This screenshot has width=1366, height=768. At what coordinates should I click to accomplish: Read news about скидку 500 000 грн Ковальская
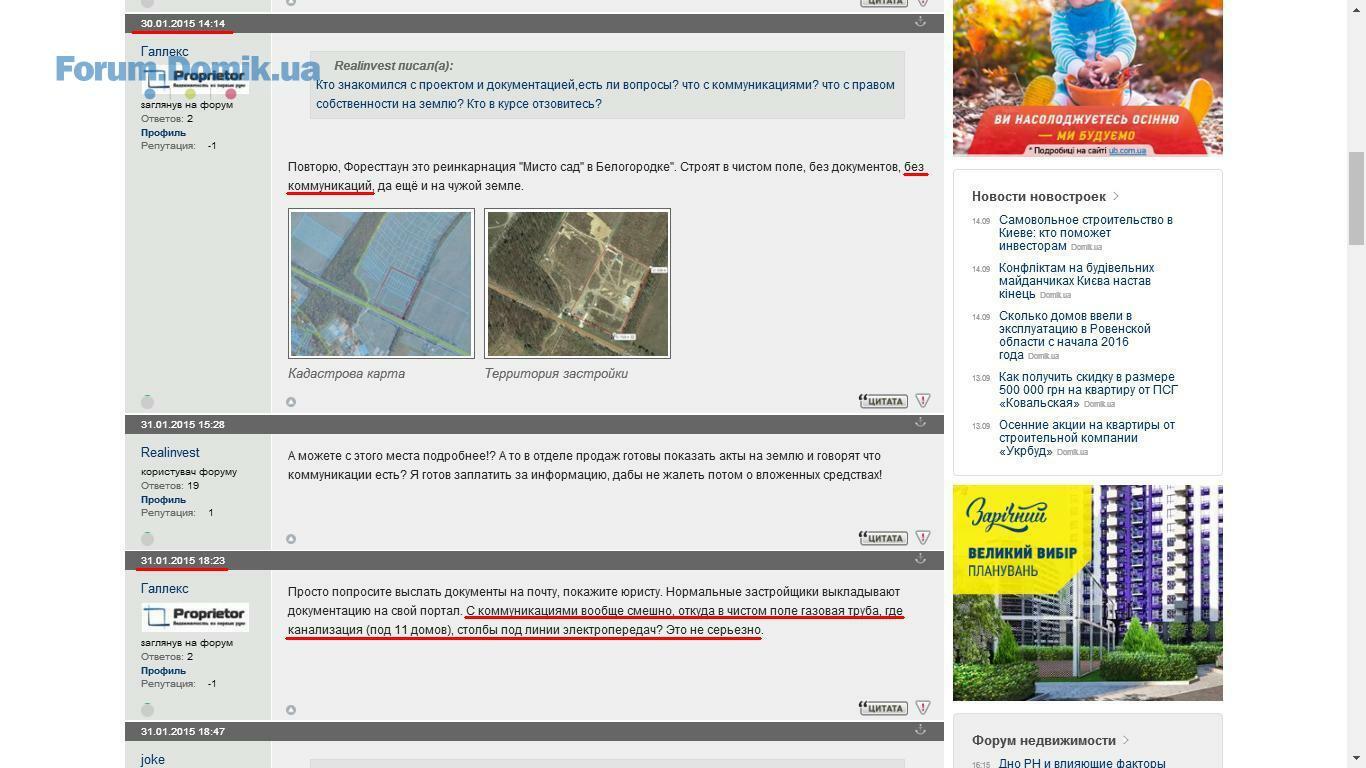pos(1088,390)
